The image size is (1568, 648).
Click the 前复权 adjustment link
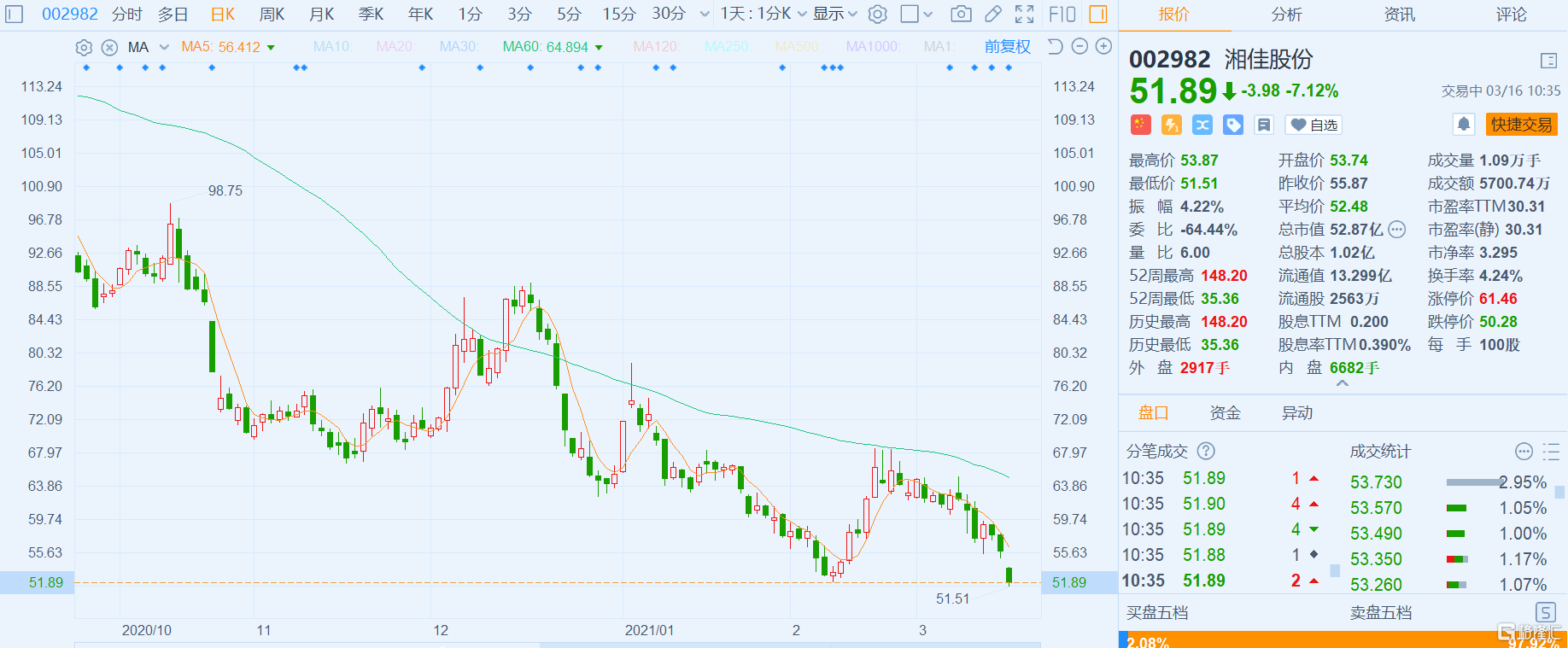pyautogui.click(x=1007, y=47)
